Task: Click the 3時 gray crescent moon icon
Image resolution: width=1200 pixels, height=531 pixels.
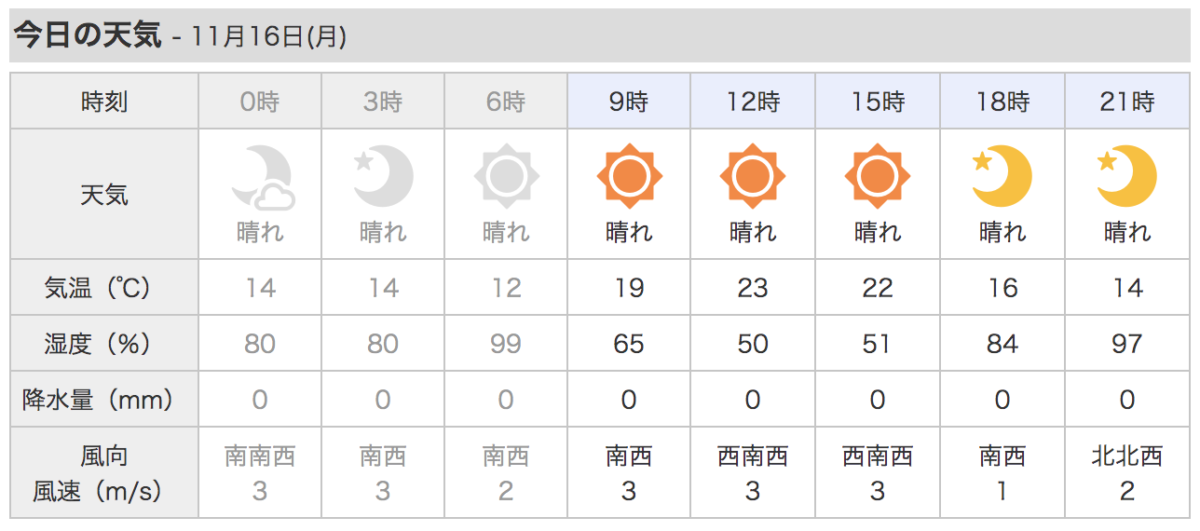Action: [x=383, y=177]
